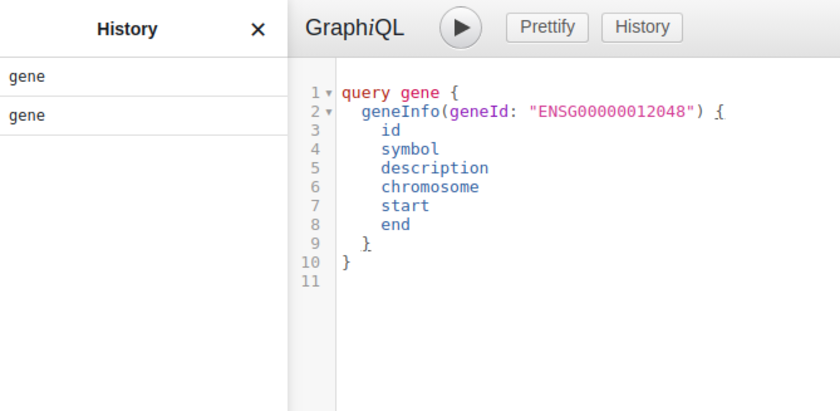The height and width of the screenshot is (411, 840).
Task: Select second gene entry in History list
Action: point(144,116)
